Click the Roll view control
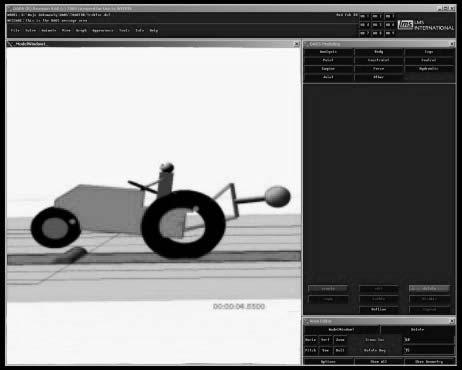The height and width of the screenshot is (370, 462). pyautogui.click(x=340, y=350)
